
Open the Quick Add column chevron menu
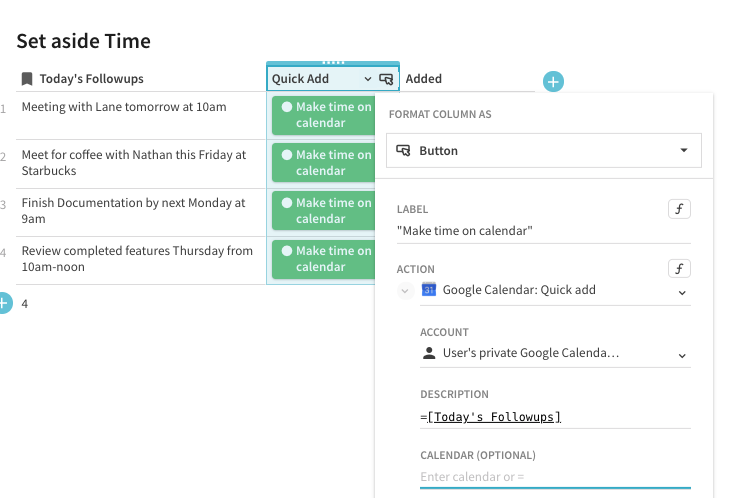(368, 79)
